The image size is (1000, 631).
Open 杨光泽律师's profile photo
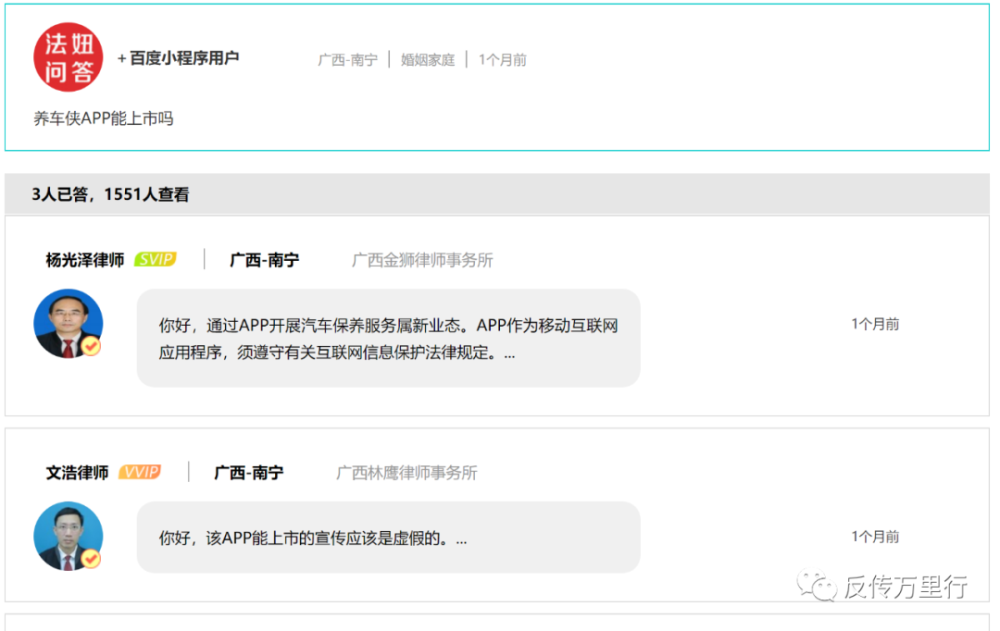pyautogui.click(x=68, y=323)
